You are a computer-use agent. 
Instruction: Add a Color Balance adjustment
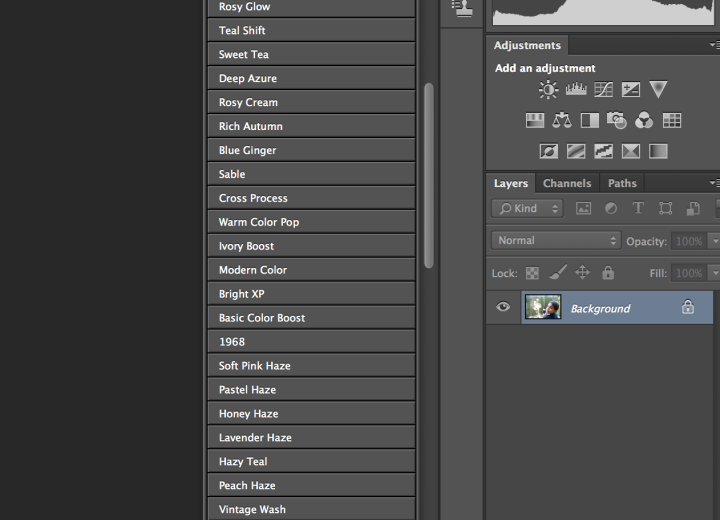tap(562, 120)
